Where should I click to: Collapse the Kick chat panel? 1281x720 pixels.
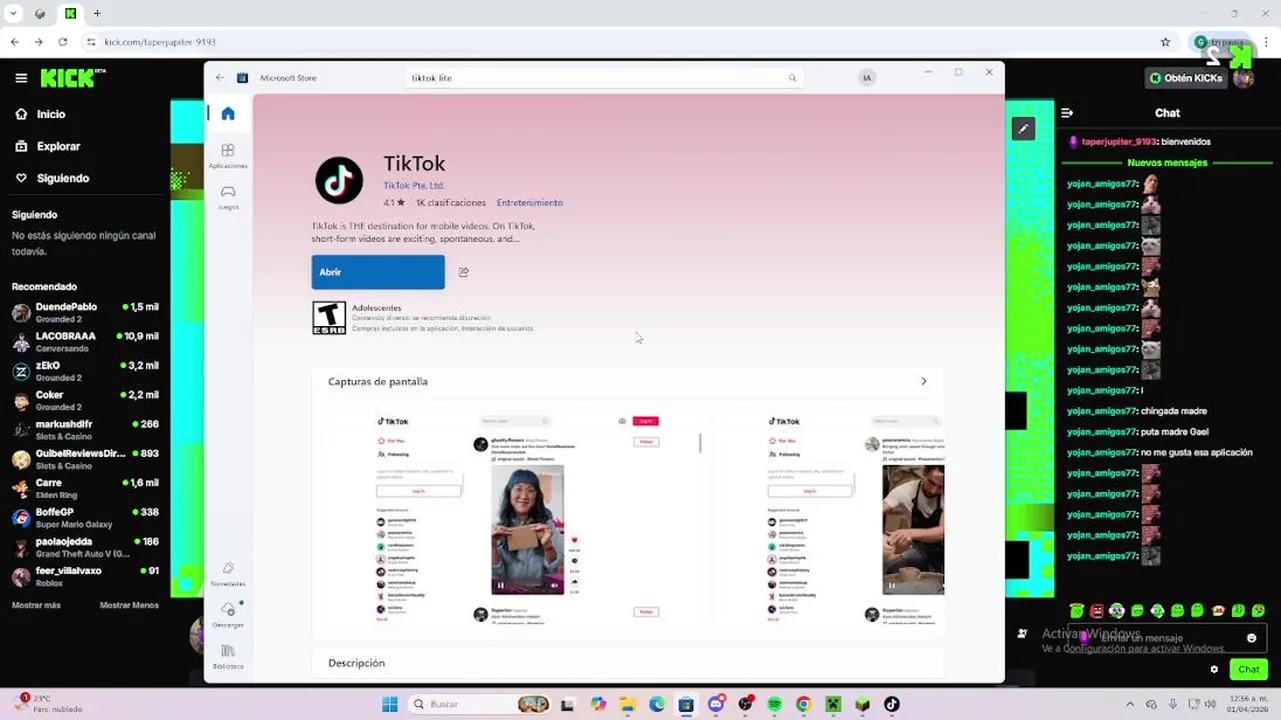[x=1067, y=113]
